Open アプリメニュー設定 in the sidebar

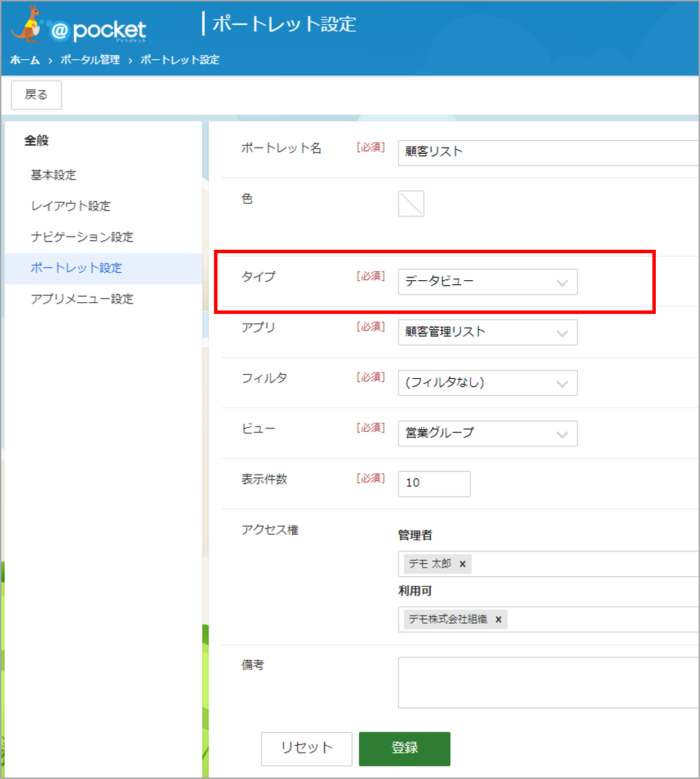click(x=82, y=299)
